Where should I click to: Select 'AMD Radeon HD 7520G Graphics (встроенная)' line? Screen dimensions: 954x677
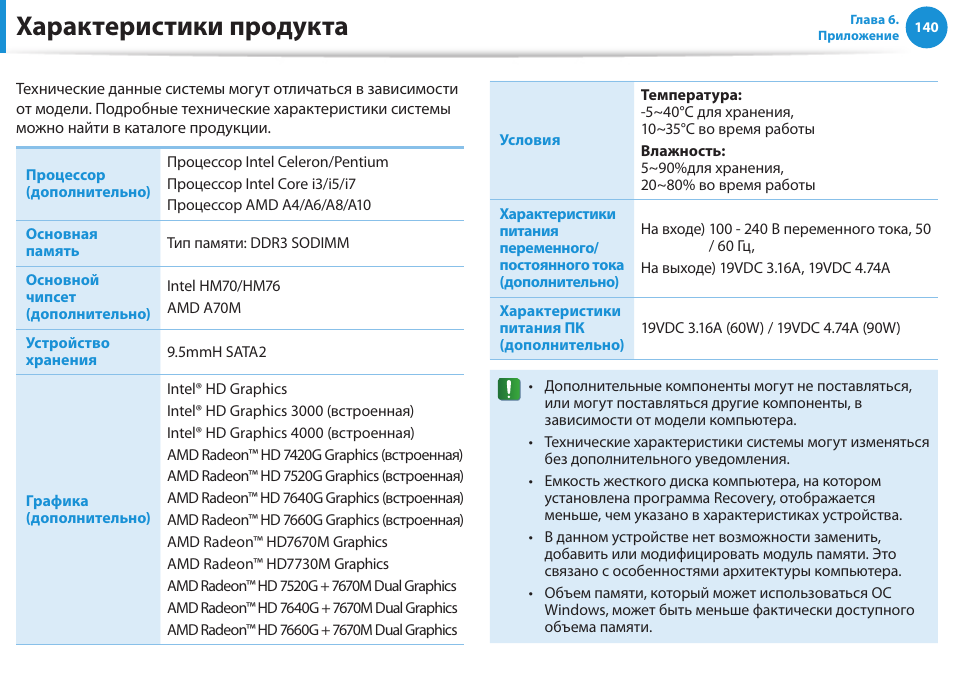[315, 476]
